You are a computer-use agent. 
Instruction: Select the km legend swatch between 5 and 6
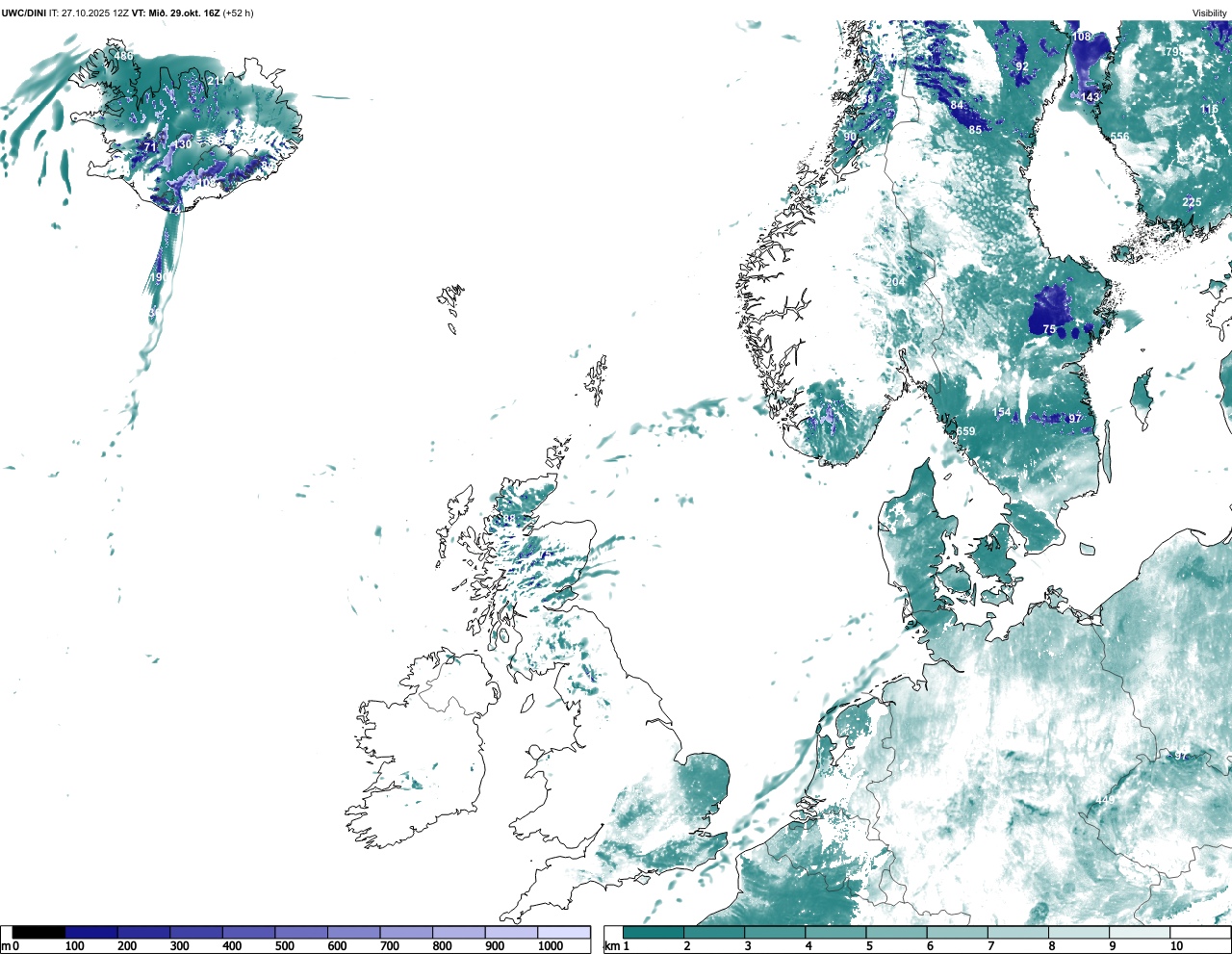[896, 932]
